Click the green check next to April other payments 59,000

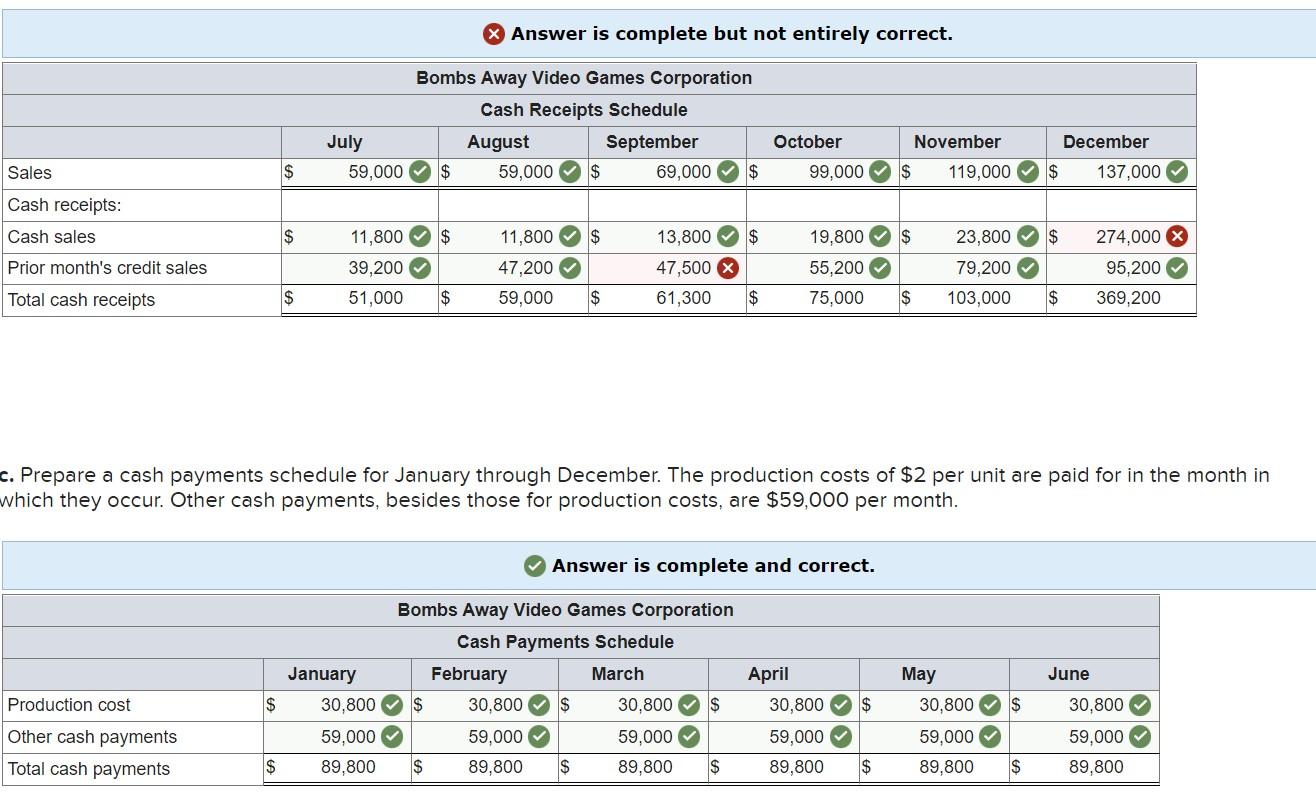840,737
